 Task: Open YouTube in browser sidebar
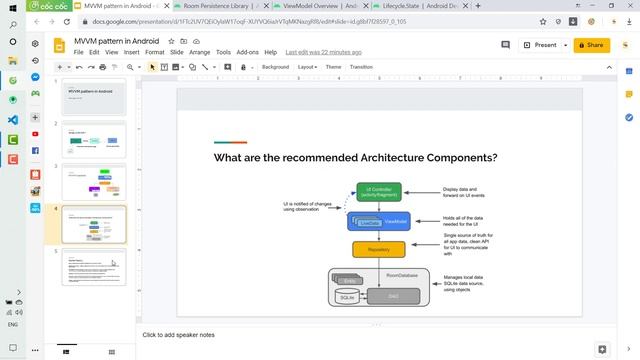[36, 134]
